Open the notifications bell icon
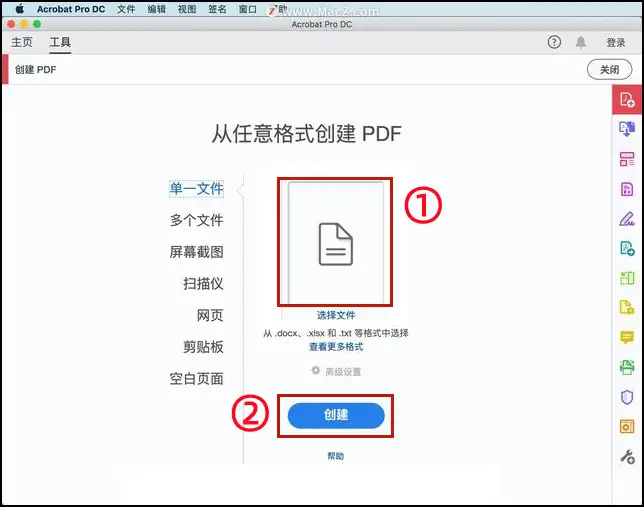The image size is (644, 507). tap(580, 42)
